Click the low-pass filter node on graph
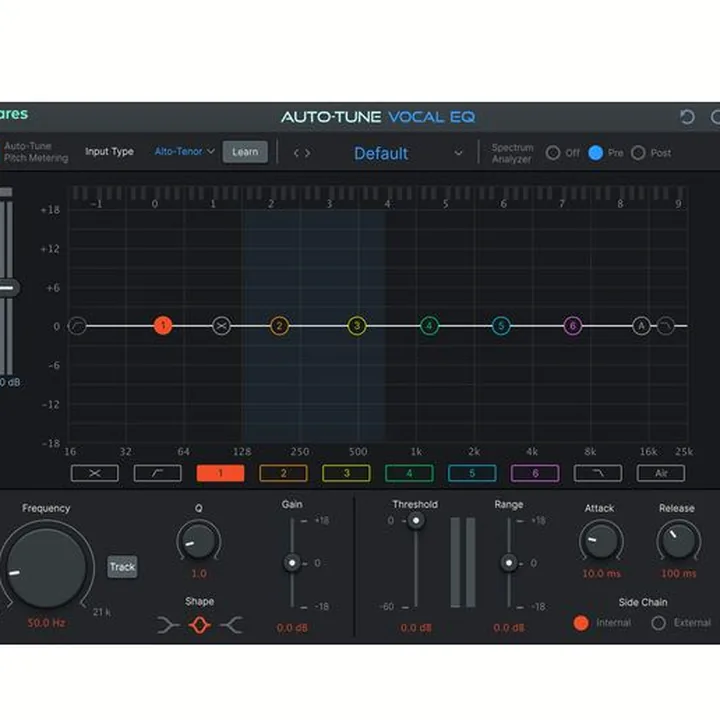This screenshot has width=720, height=720. point(666,326)
